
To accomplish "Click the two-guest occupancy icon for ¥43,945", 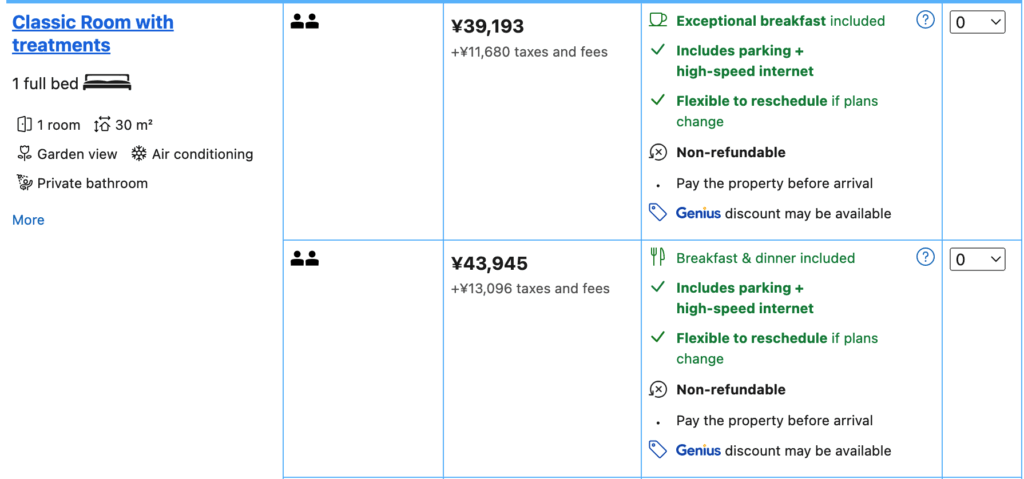I will (x=304, y=258).
